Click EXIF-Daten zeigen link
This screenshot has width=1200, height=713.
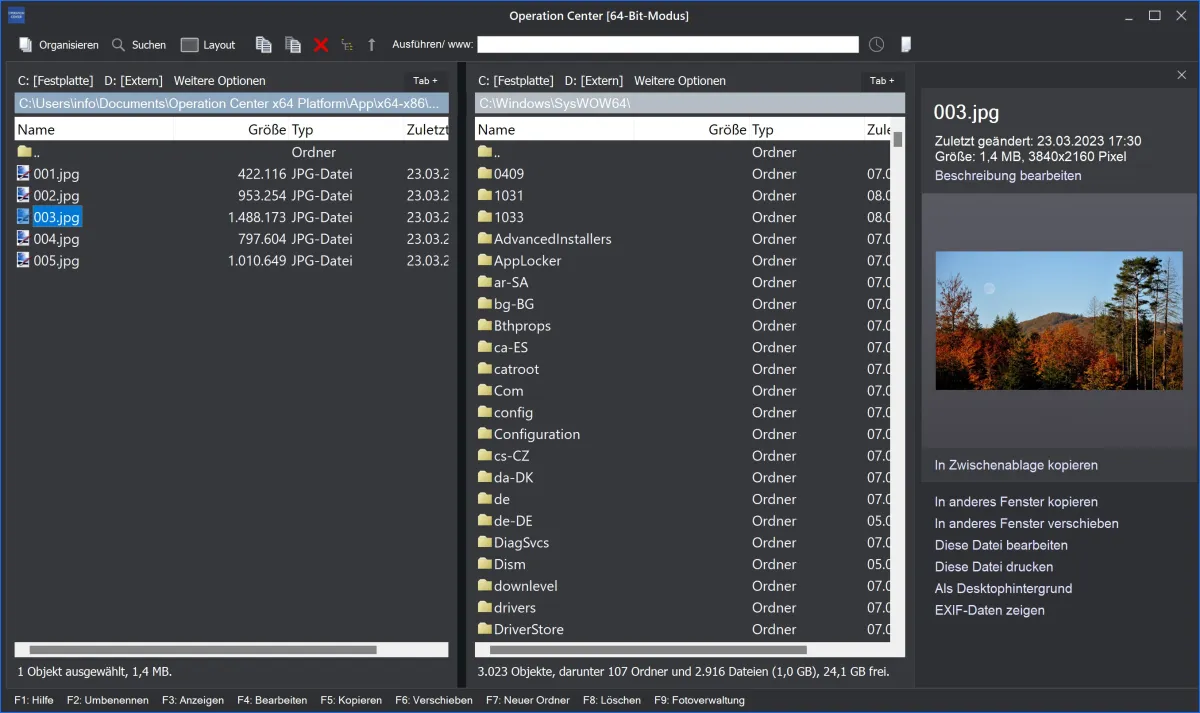(x=989, y=611)
